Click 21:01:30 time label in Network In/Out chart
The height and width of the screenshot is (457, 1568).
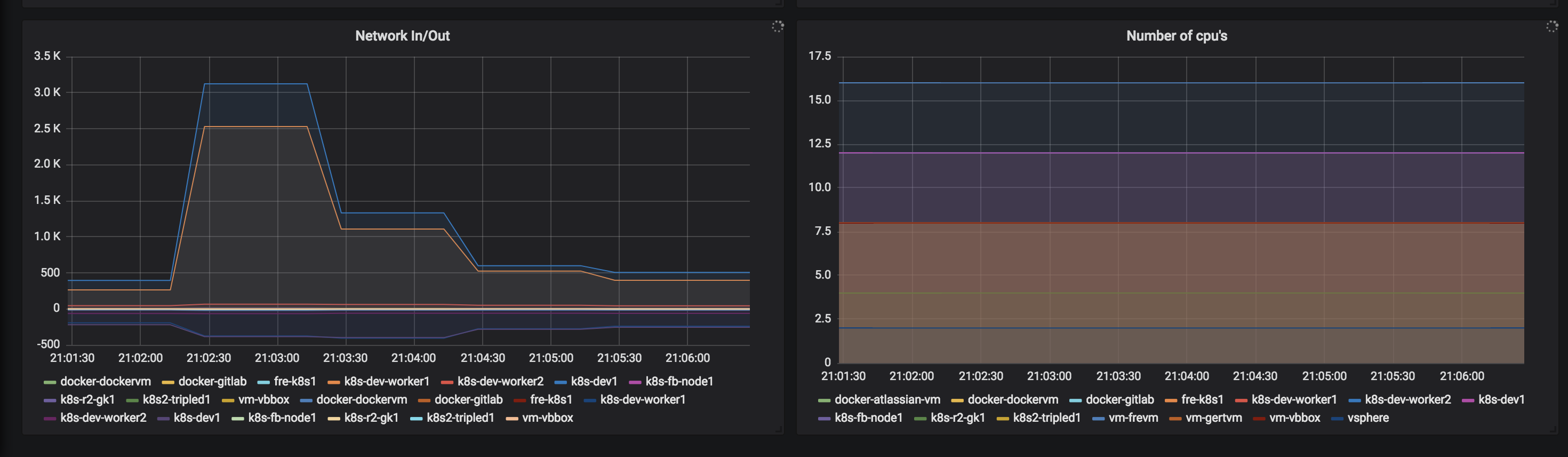(72, 358)
